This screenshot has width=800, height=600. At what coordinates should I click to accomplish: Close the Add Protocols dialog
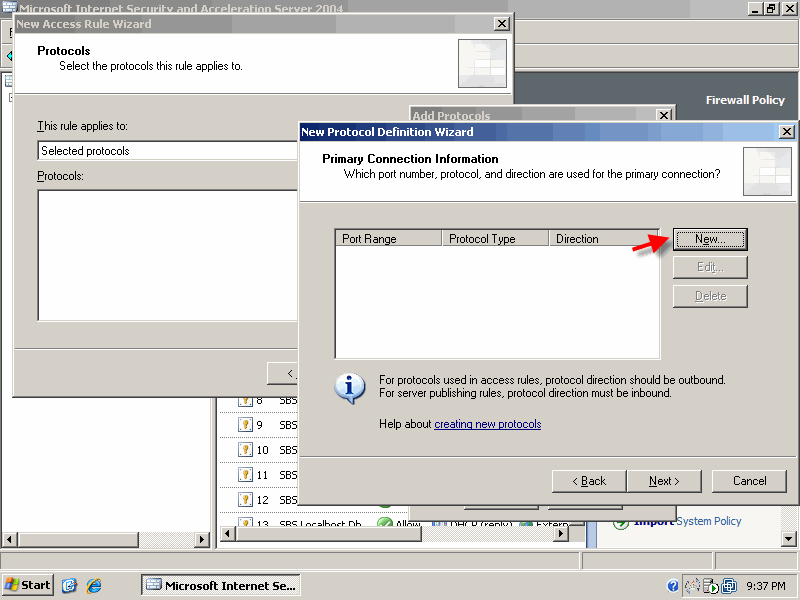click(664, 115)
